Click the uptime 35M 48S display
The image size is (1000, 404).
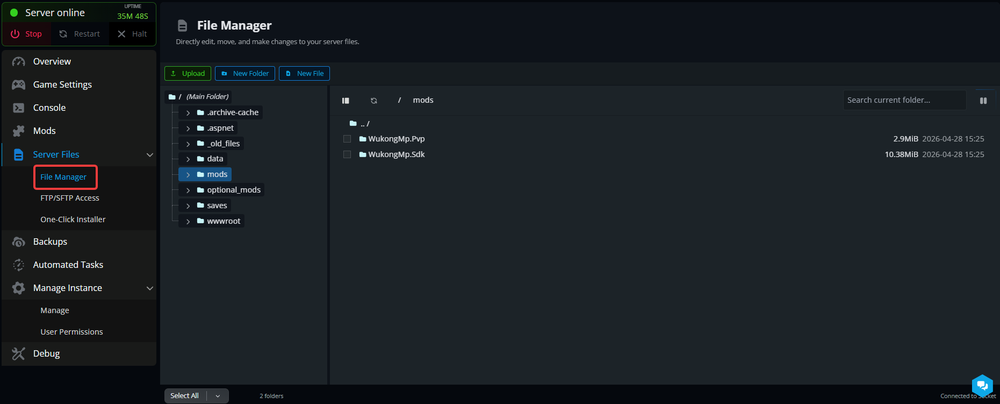pos(133,17)
